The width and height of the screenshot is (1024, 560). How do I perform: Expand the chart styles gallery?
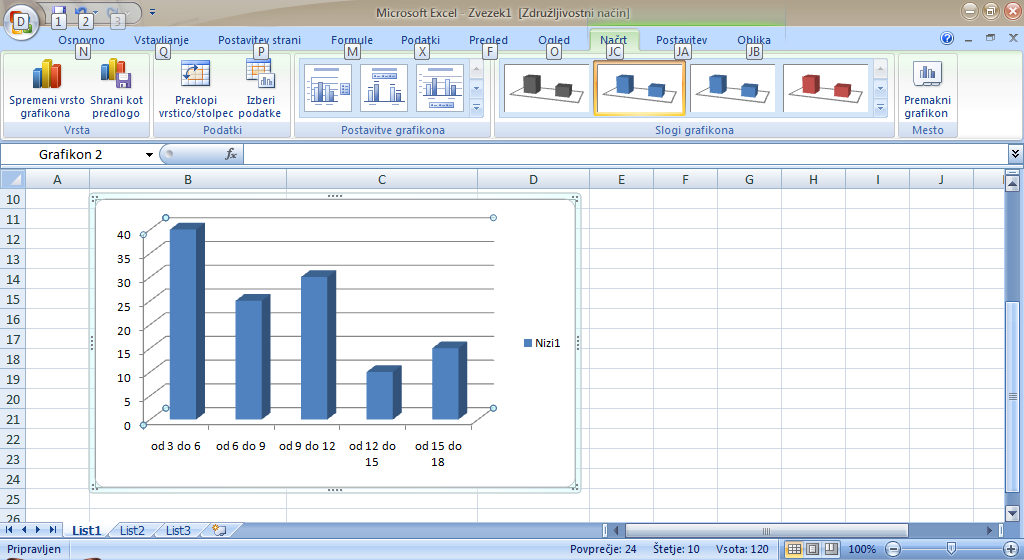(x=880, y=107)
